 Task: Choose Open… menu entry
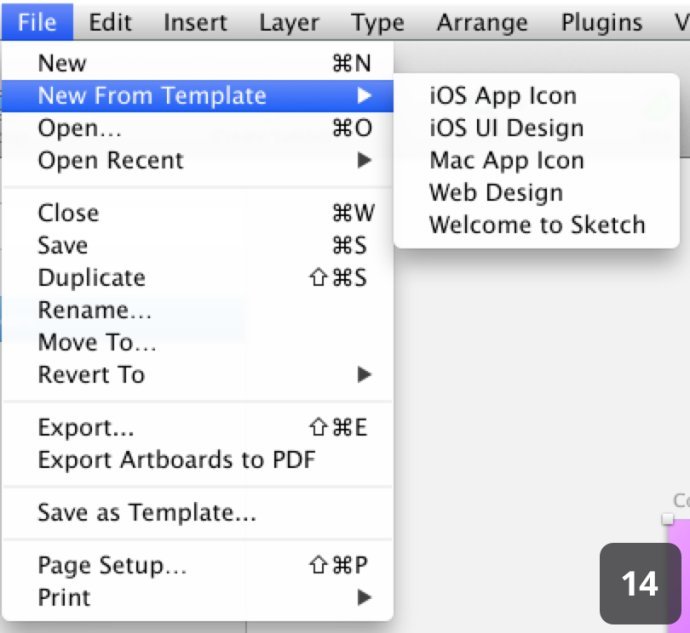[197, 128]
